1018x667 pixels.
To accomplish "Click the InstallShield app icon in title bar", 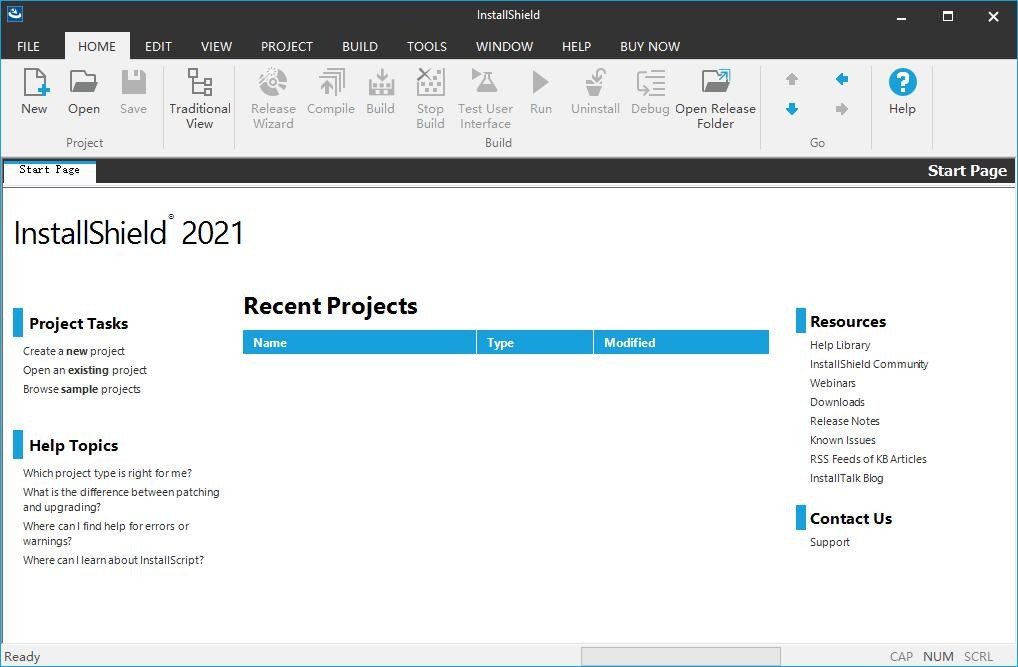I will (x=15, y=14).
